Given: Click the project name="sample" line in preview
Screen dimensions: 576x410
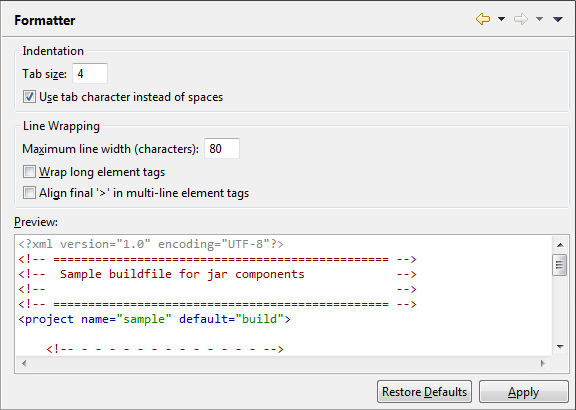Looking at the screenshot, I should click(155, 319).
